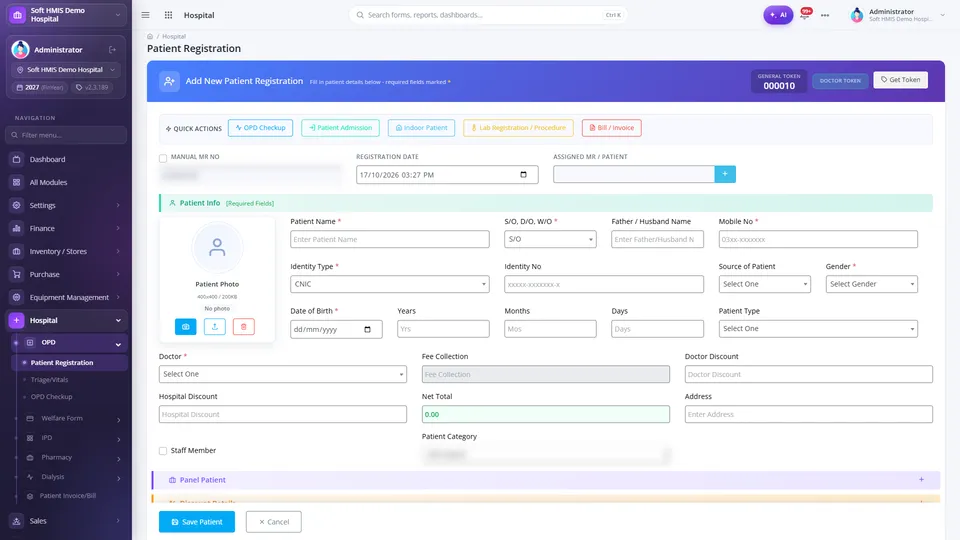The image size is (960, 540).
Task: Open the Doctor Select One dropdown
Action: click(282, 374)
